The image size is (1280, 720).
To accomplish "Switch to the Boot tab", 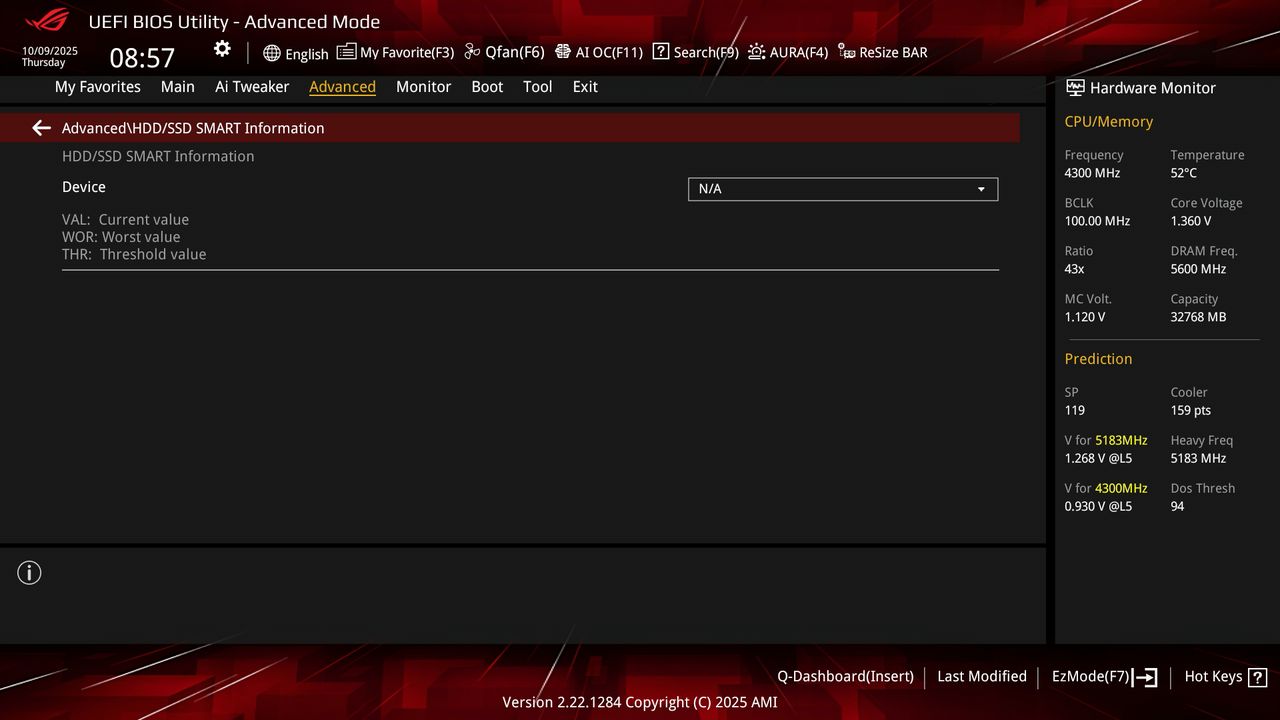I will [x=487, y=87].
